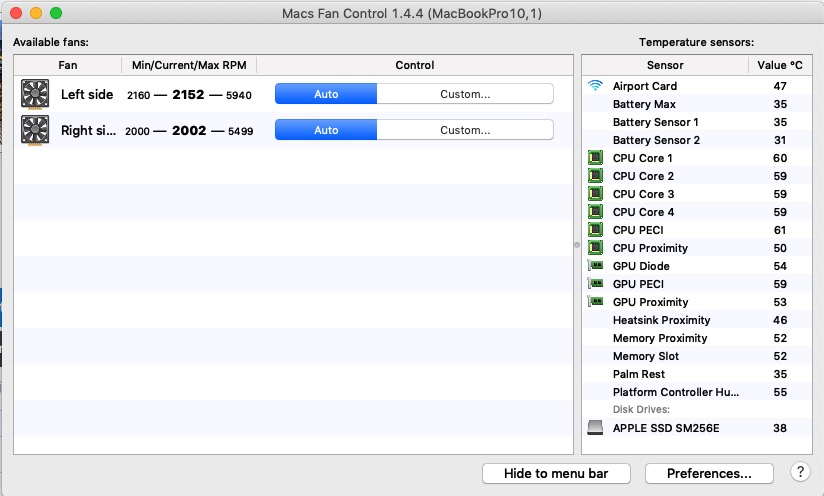The width and height of the screenshot is (824, 496).
Task: Select the Heatsink Proximity sensor row
Action: coord(696,320)
